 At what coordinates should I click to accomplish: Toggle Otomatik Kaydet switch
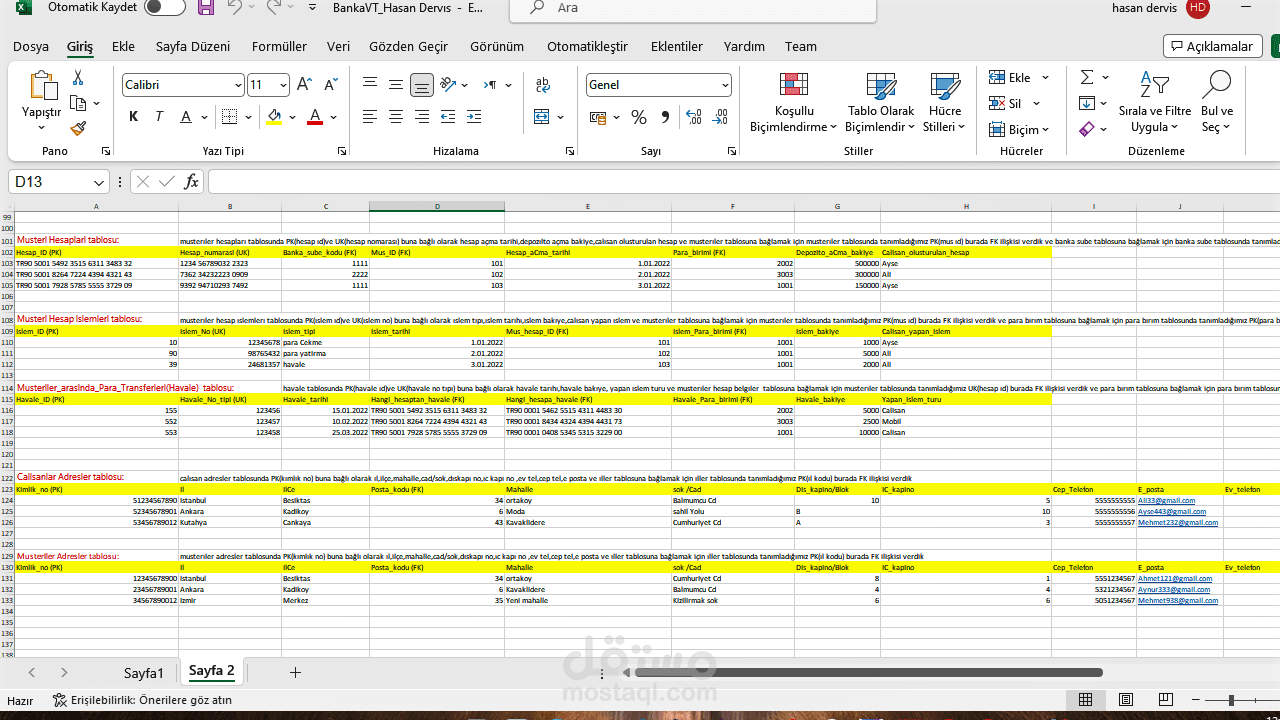click(x=164, y=7)
